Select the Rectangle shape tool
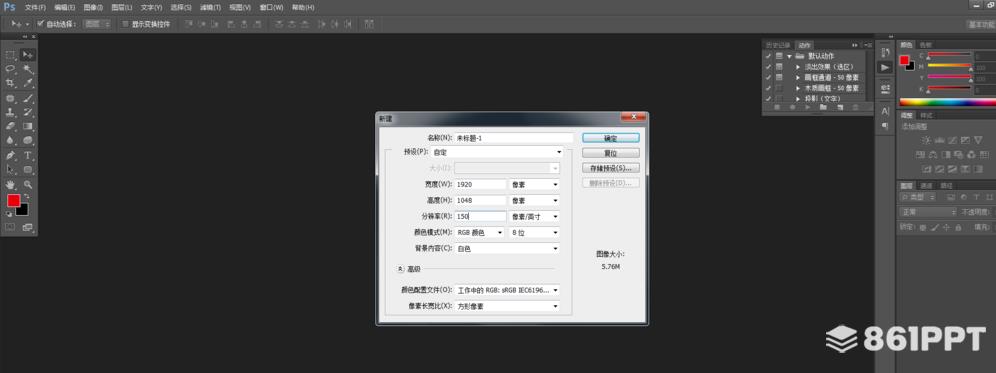 tap(28, 170)
